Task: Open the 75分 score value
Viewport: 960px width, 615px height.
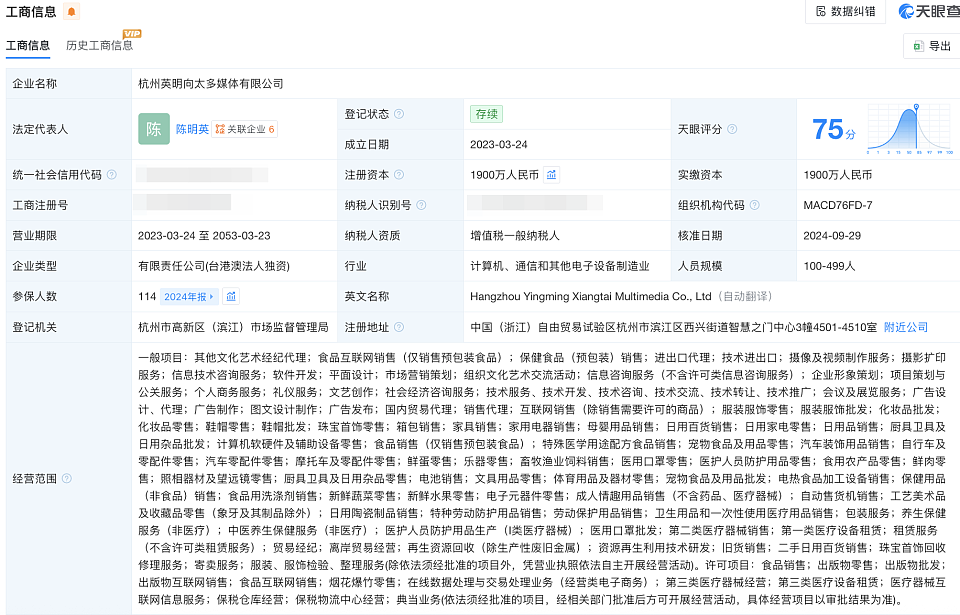Action: (x=833, y=129)
